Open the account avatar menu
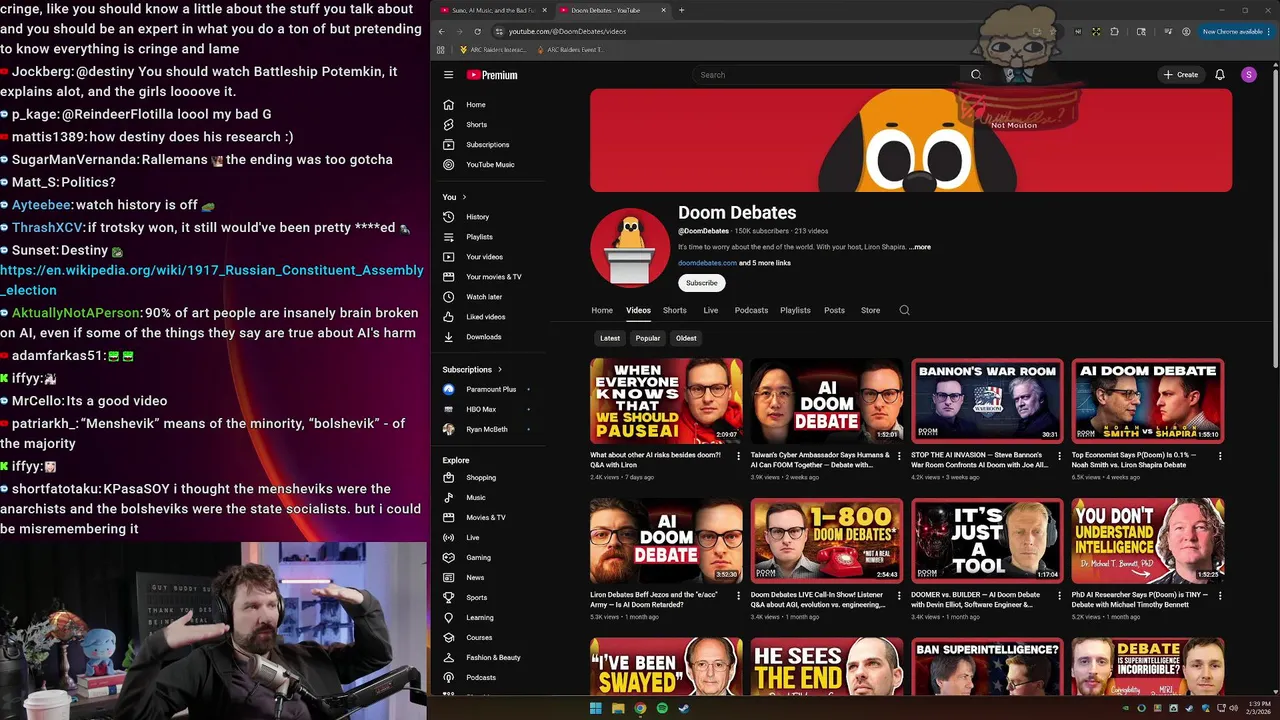 coord(1248,75)
